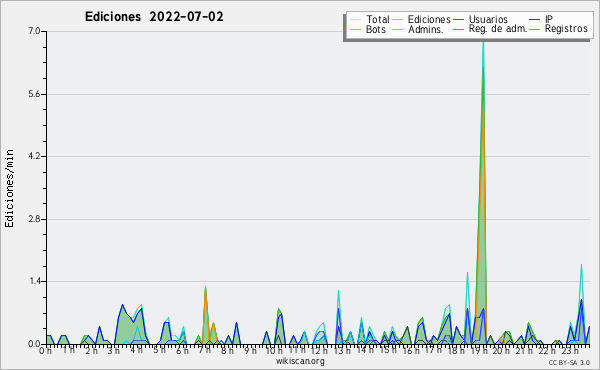Click the cyan spike after 23 h
Viewport: 600px width, 370px height.
[x=581, y=303]
